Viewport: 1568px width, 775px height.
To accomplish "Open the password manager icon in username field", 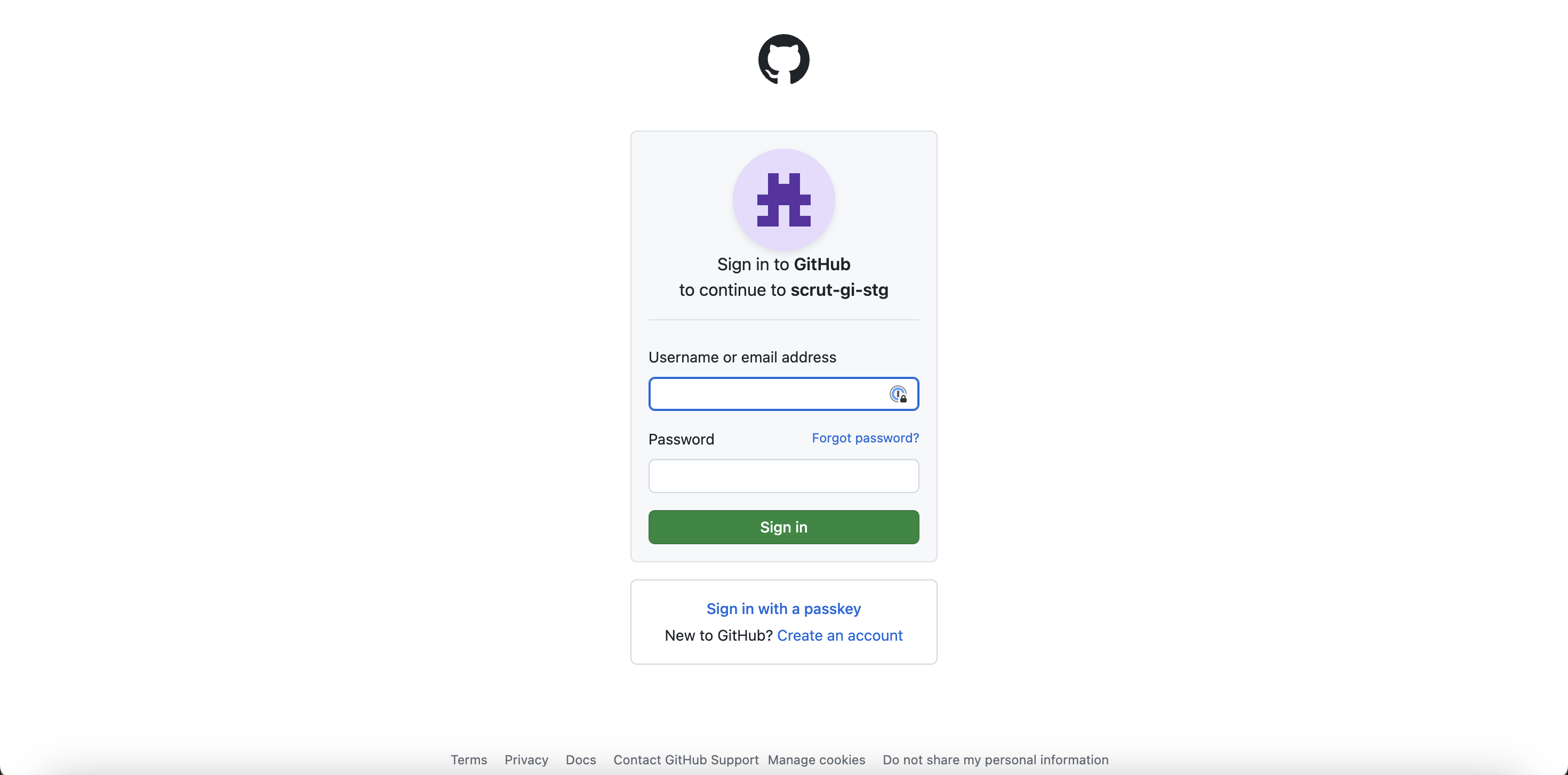I will point(898,394).
